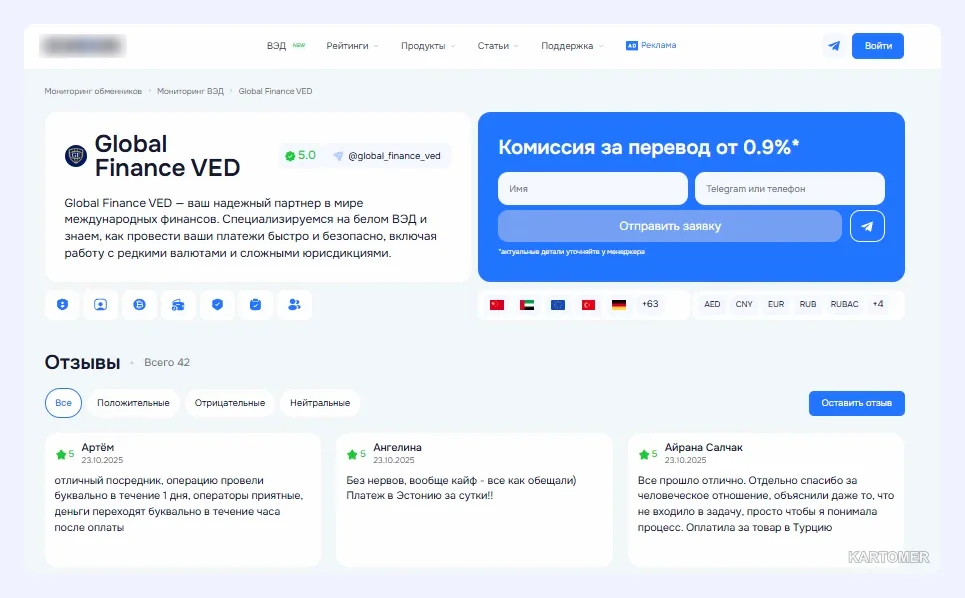Click the shield with user badge icon
Image resolution: width=965 pixels, height=598 pixels.
coord(62,305)
